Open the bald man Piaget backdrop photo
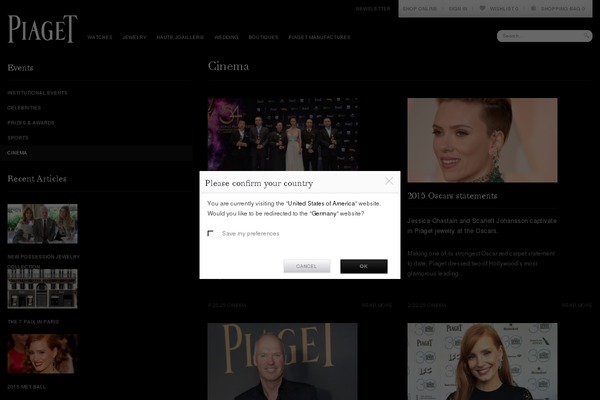 click(x=282, y=361)
